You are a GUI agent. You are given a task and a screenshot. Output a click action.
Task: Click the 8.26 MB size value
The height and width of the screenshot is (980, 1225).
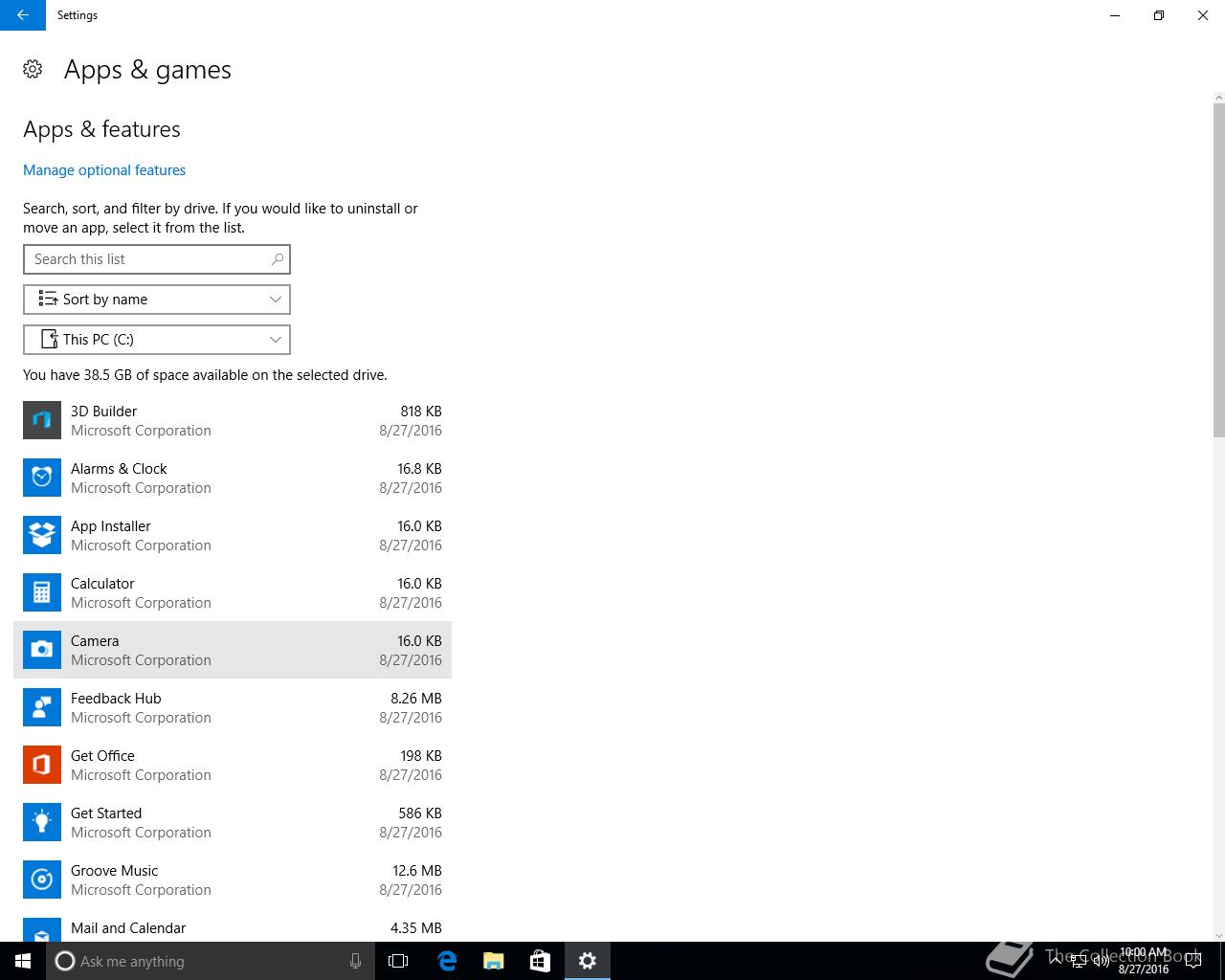416,699
